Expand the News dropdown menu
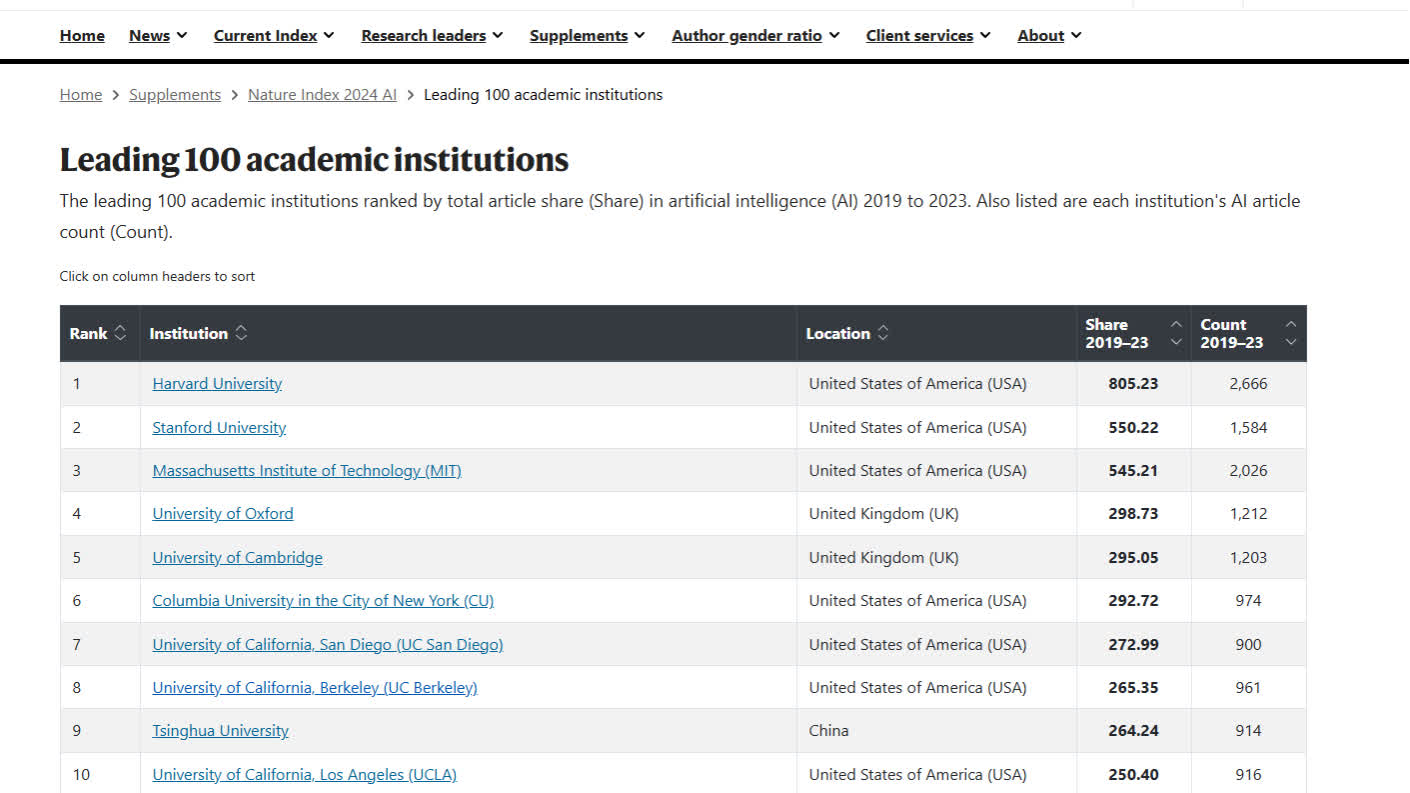This screenshot has height=793, width=1410. pos(158,36)
